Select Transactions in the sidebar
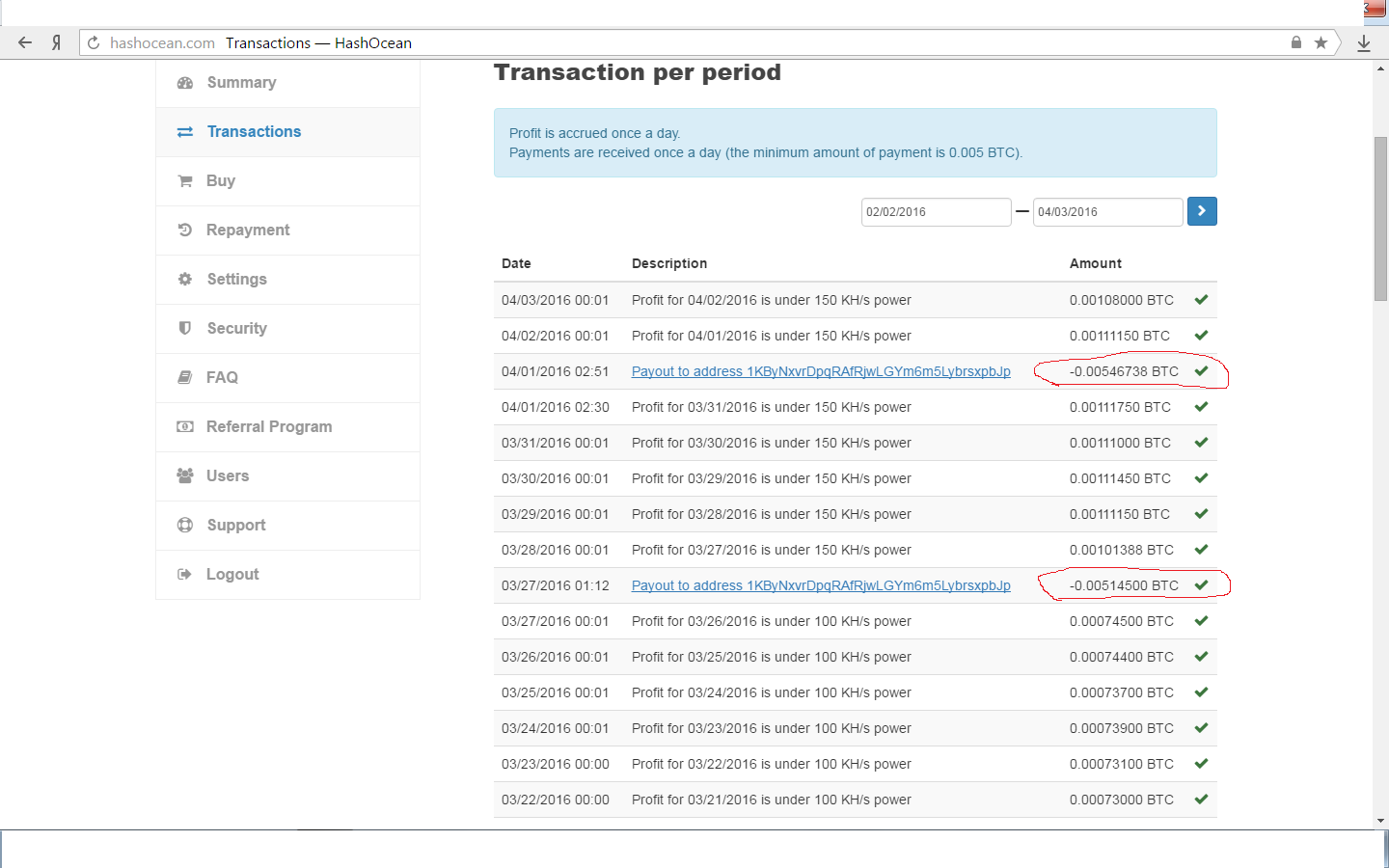The height and width of the screenshot is (868, 1389). point(254,132)
